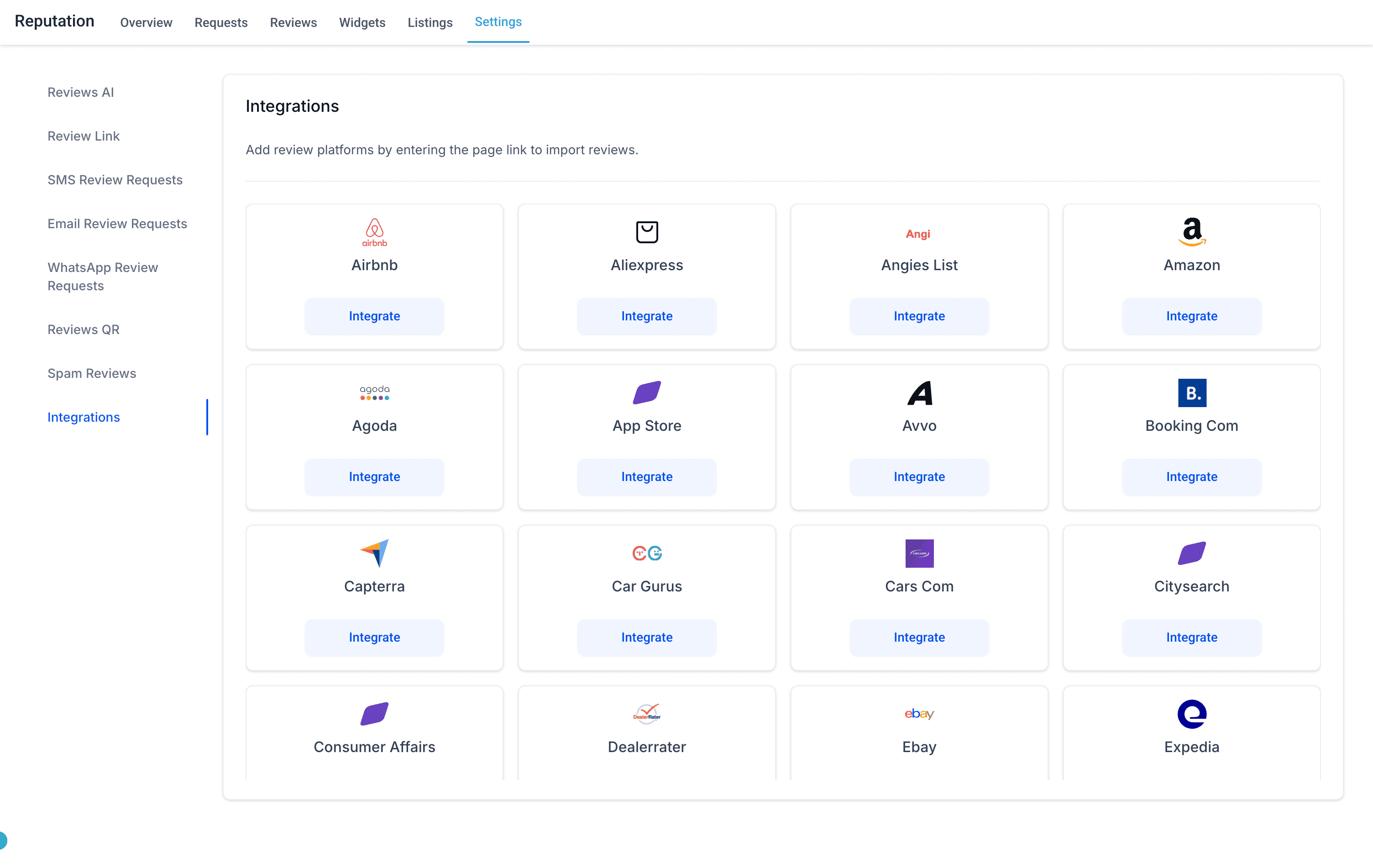Click the teal circle widget at bottom-left
The image size is (1373, 868).
(2, 841)
